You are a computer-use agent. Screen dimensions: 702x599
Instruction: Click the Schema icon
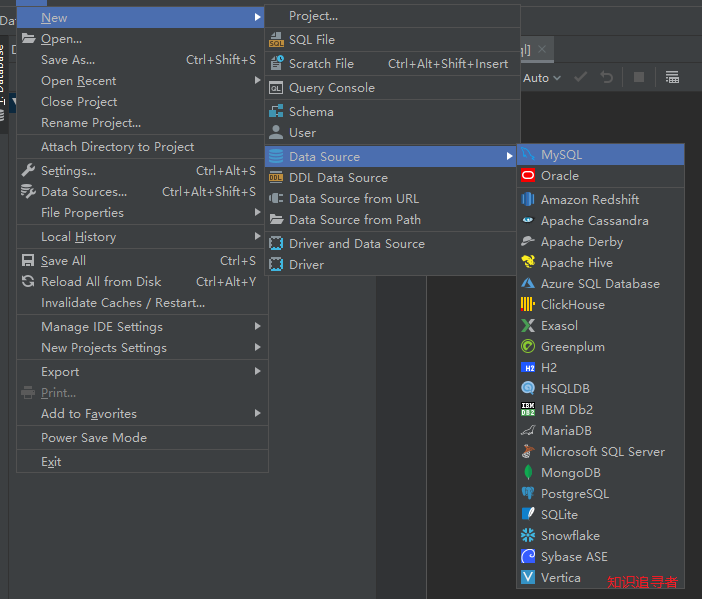(x=276, y=111)
